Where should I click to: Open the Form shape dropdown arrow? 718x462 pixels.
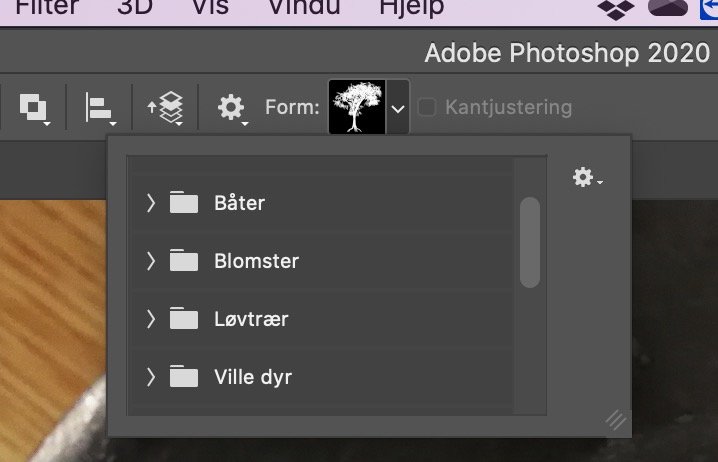pyautogui.click(x=397, y=108)
